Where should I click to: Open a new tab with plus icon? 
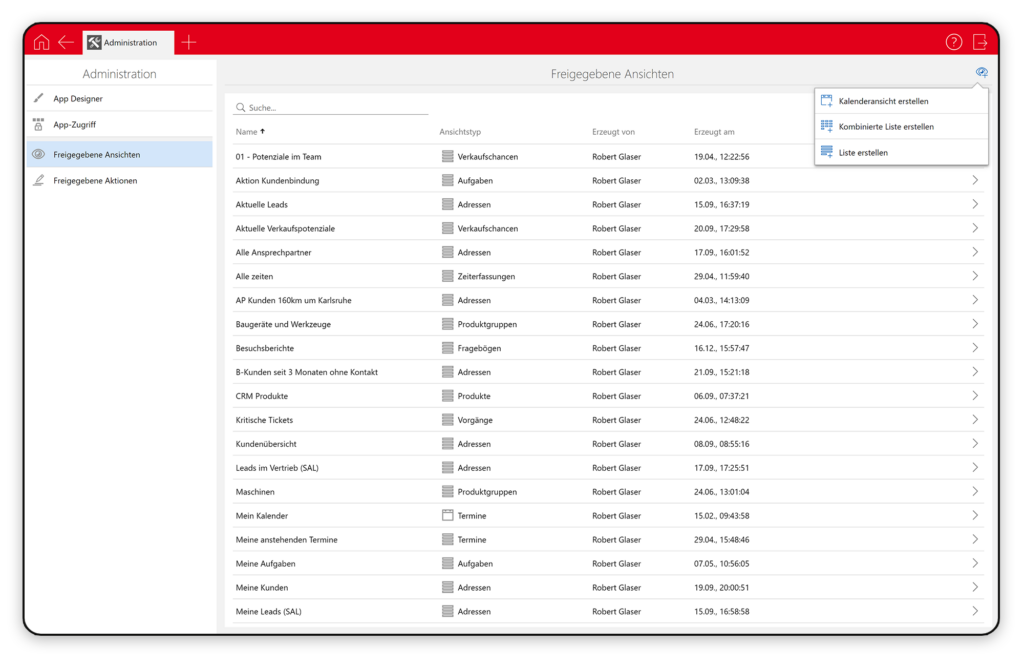click(x=189, y=42)
